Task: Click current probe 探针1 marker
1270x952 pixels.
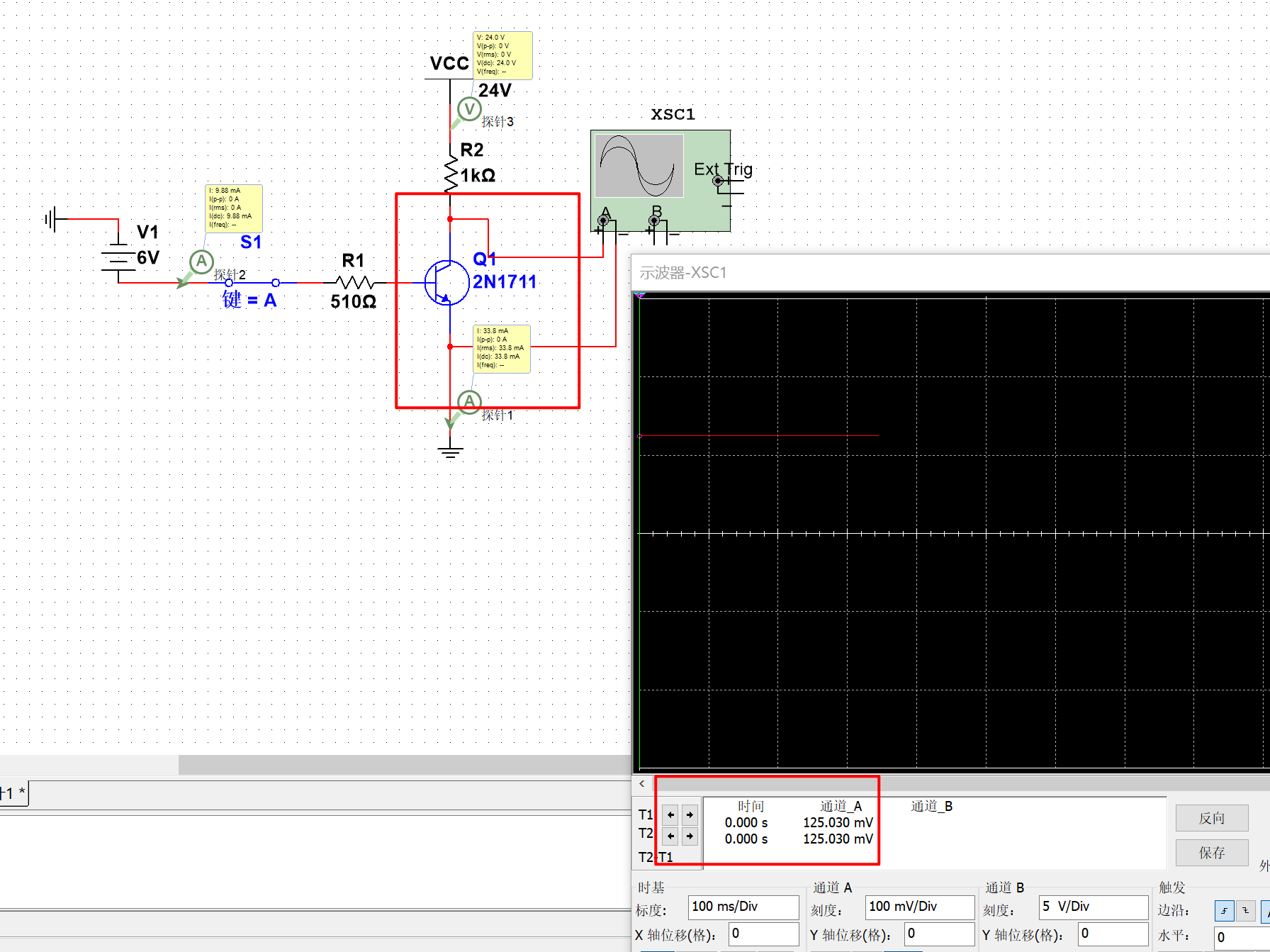Action: click(469, 402)
